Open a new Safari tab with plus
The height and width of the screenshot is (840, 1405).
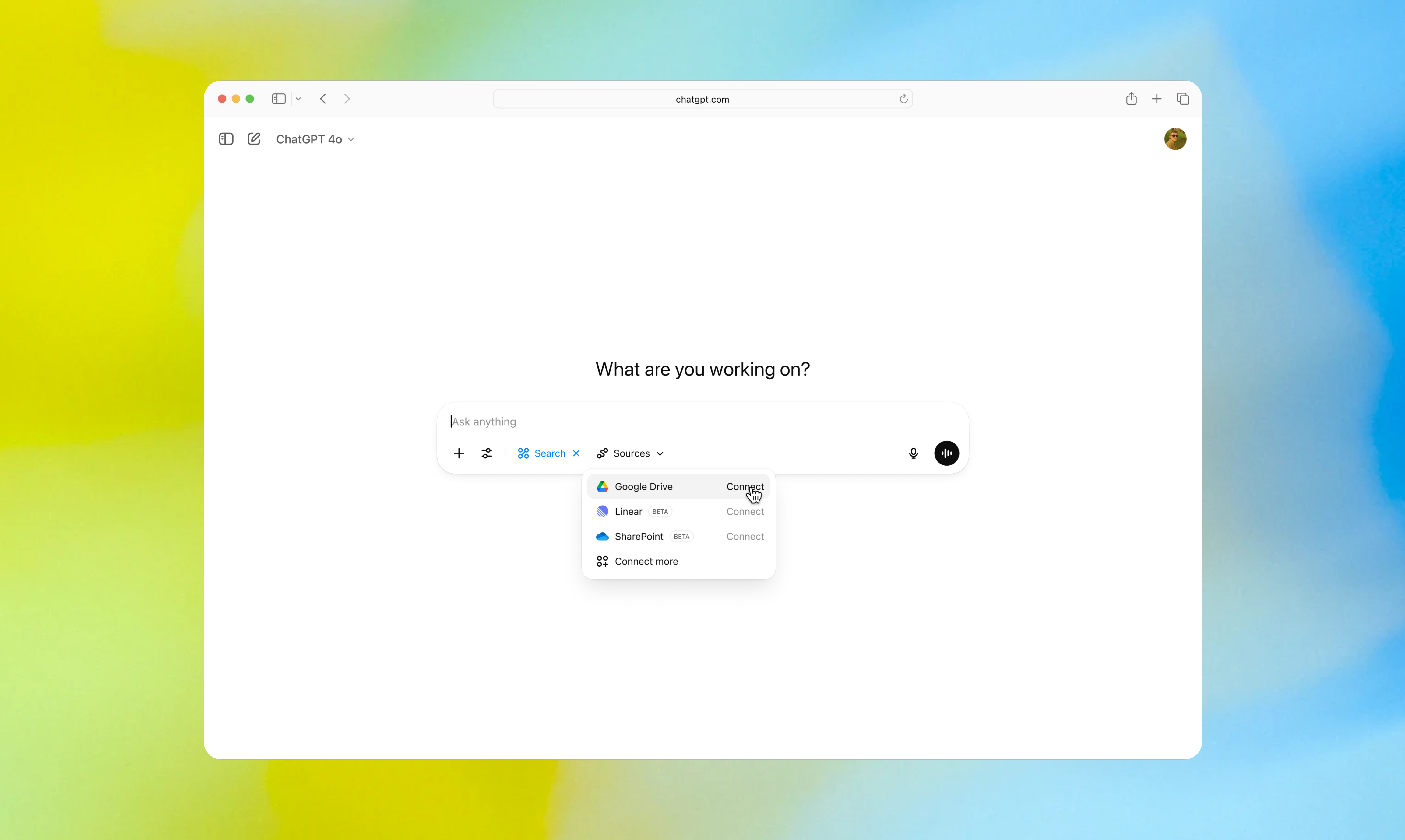tap(1157, 99)
